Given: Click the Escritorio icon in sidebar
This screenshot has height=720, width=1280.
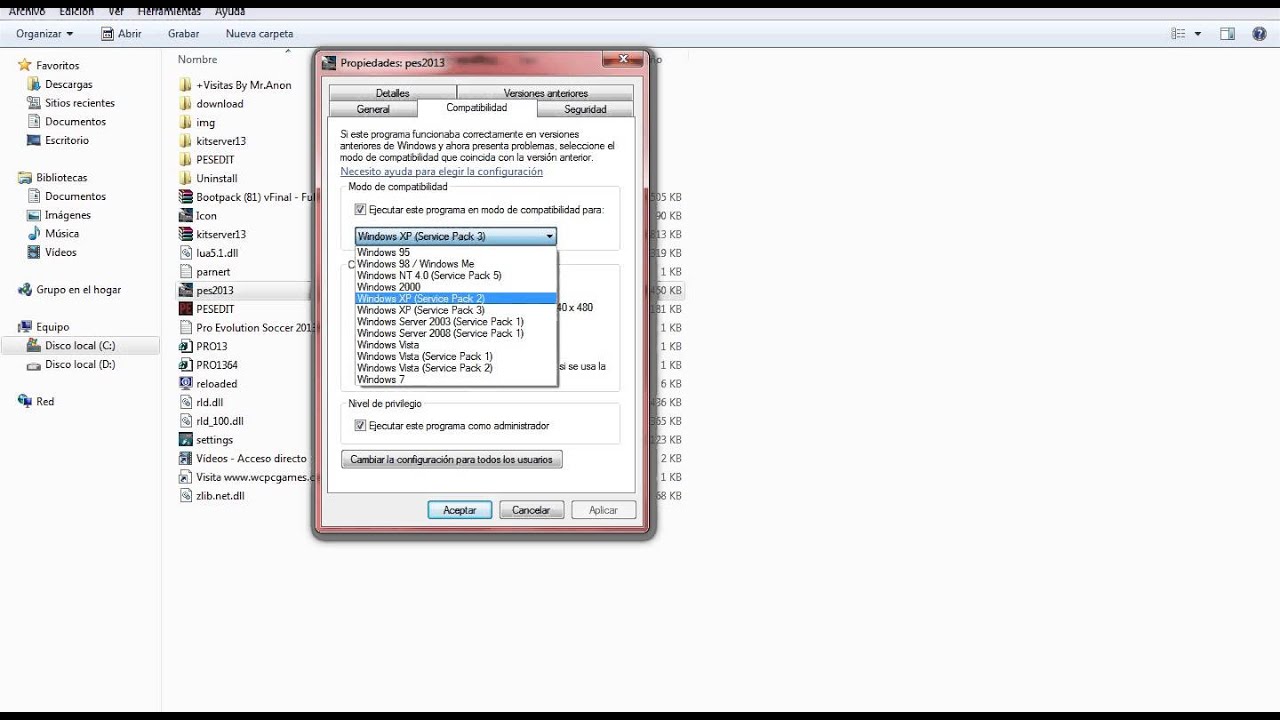Looking at the screenshot, I should point(34,140).
